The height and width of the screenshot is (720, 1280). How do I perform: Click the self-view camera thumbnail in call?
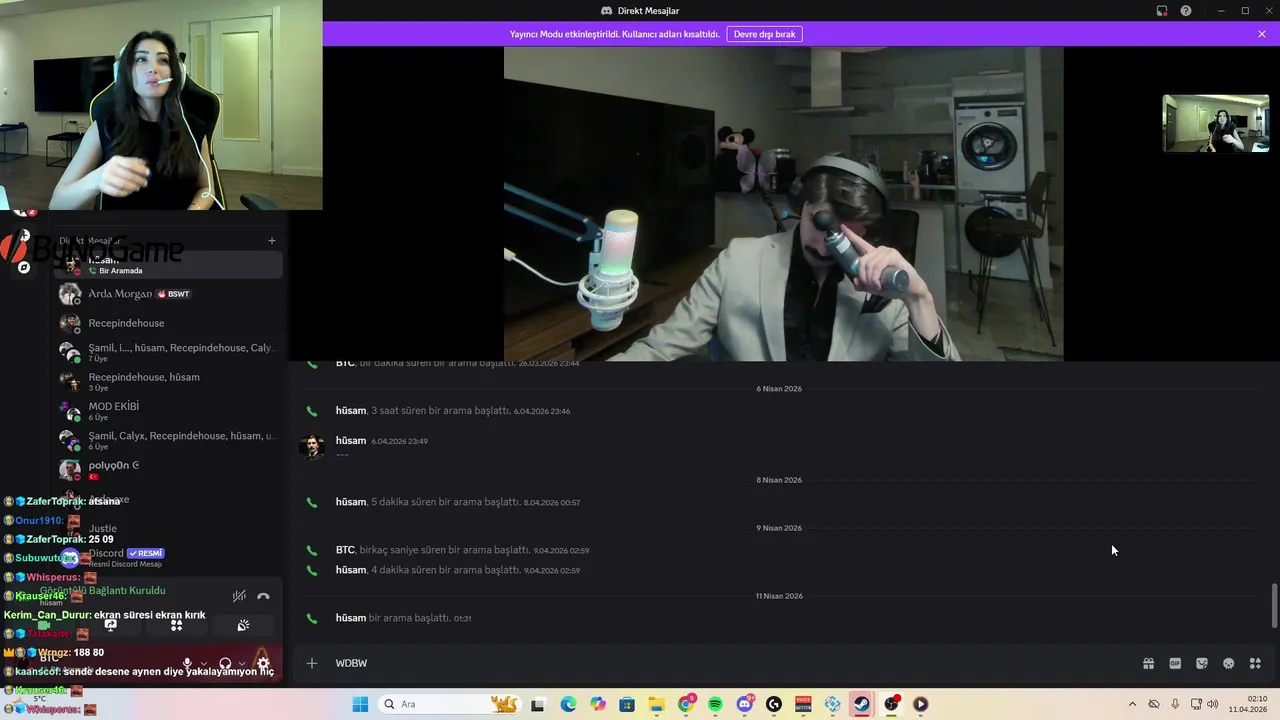[1215, 123]
